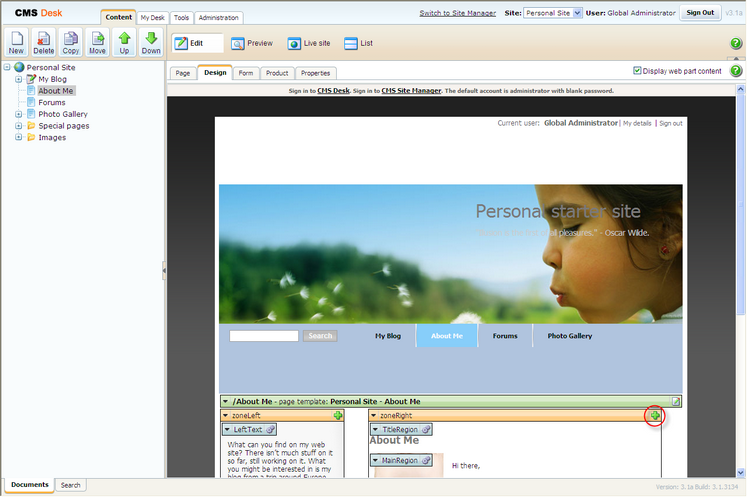Switch to Form tab
The image size is (747, 497).
pos(246,73)
